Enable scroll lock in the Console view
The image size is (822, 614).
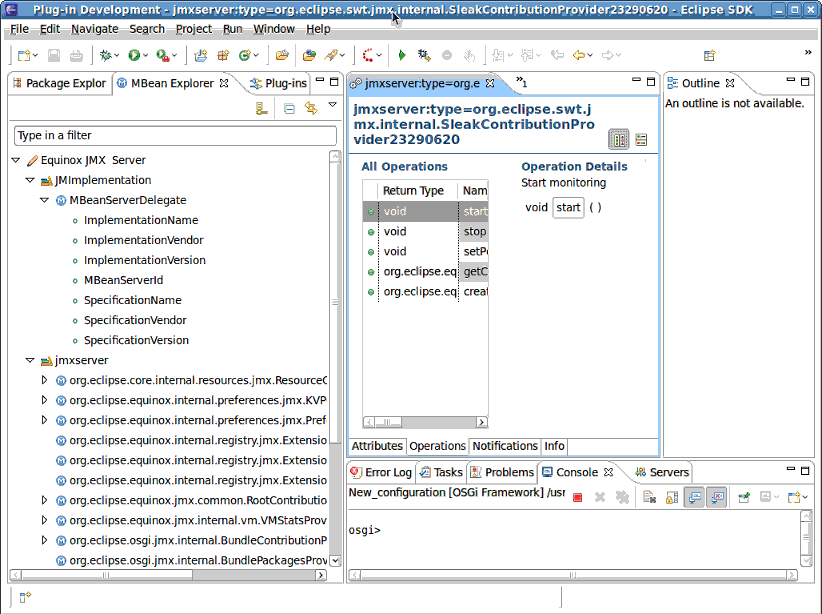670,497
